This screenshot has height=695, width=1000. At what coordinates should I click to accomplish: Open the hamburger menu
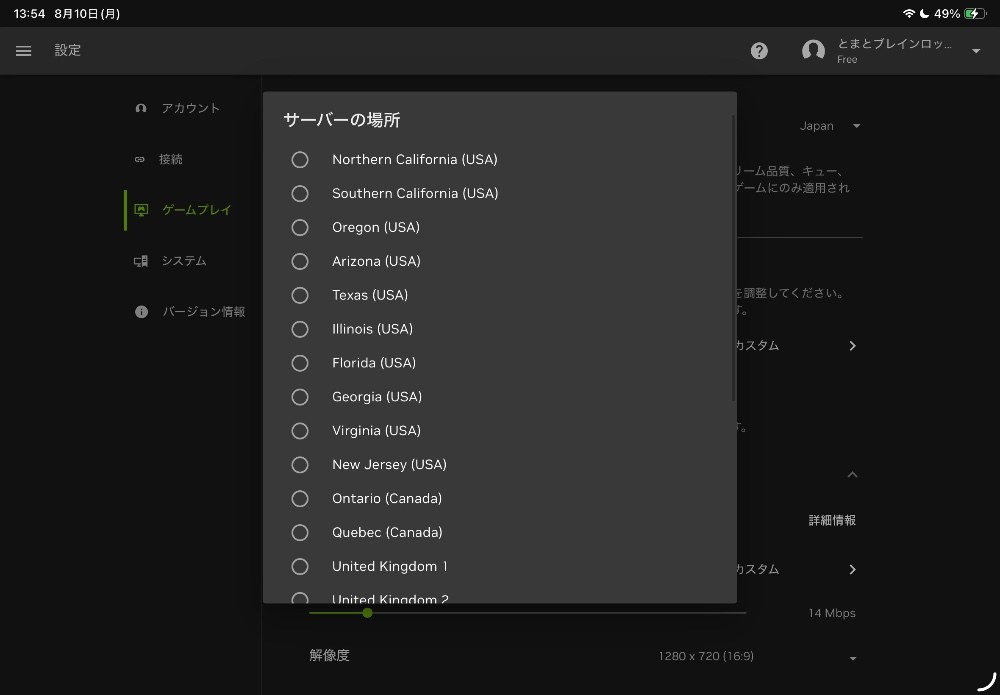(24, 51)
